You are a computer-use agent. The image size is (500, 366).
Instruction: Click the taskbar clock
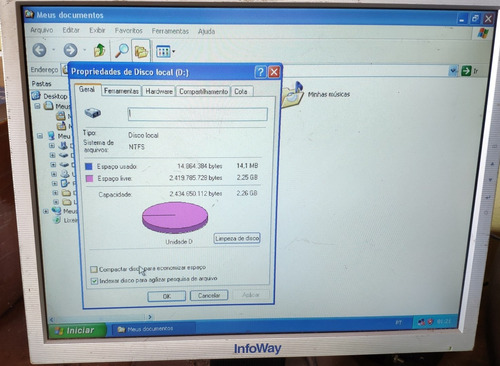pos(444,321)
